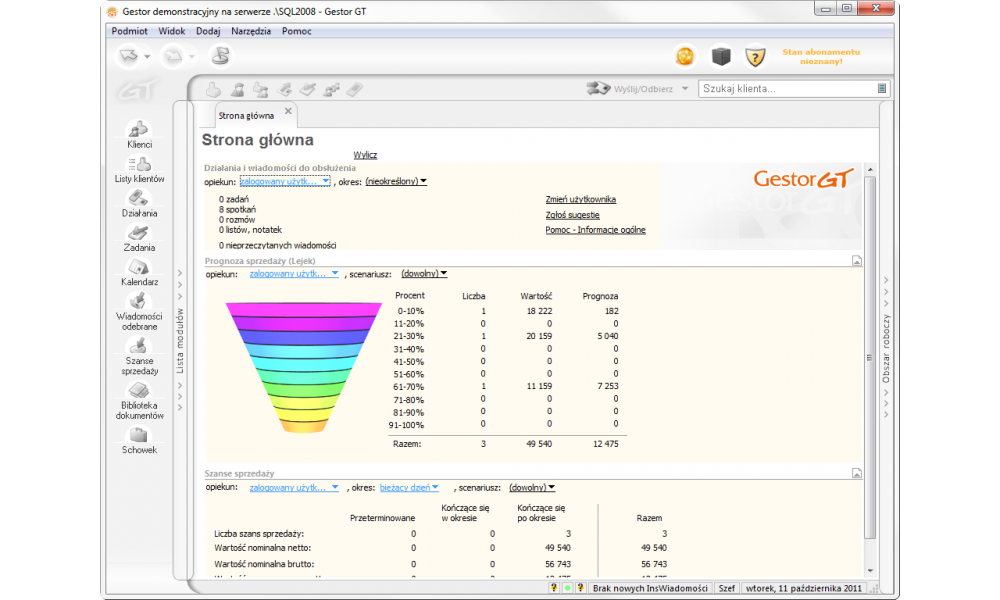Viewport: 1000px width, 600px height.
Task: Open the back button history dropdown arrow
Action: coord(147,57)
